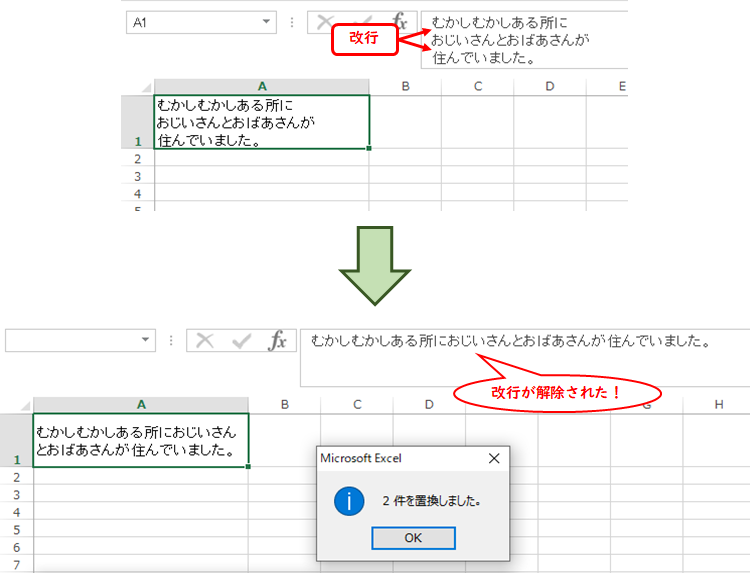Select row 3 header in the upper sheet
Image resolution: width=750 pixels, height=573 pixels.
(x=138, y=175)
